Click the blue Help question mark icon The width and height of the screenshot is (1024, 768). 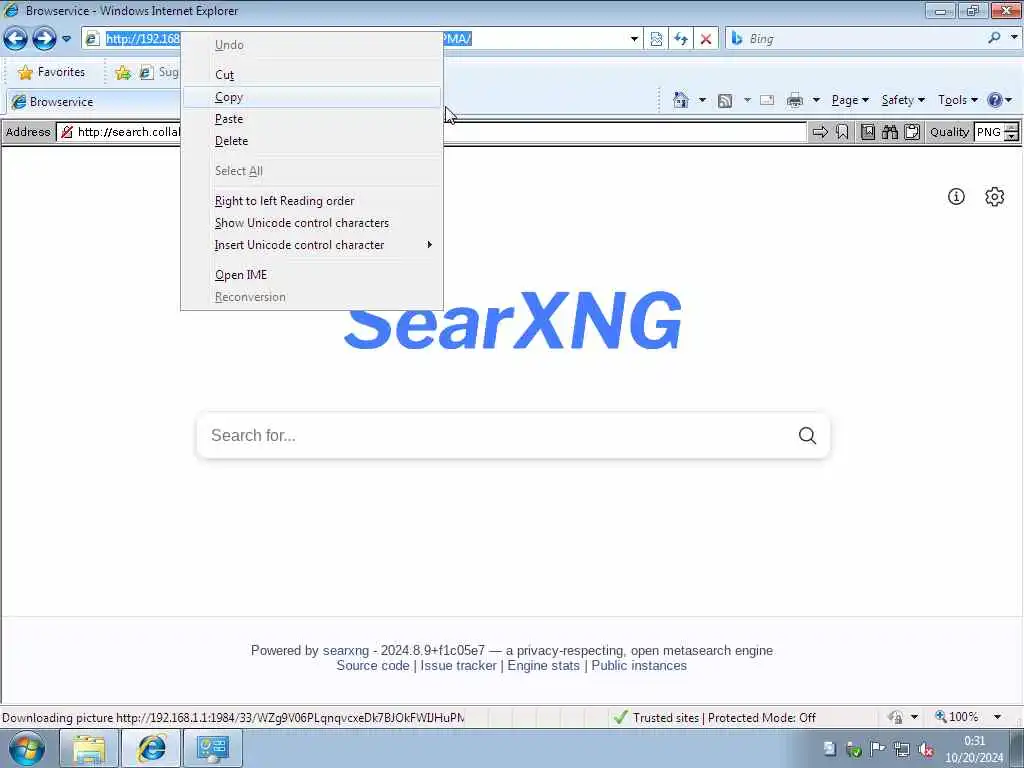[995, 100]
